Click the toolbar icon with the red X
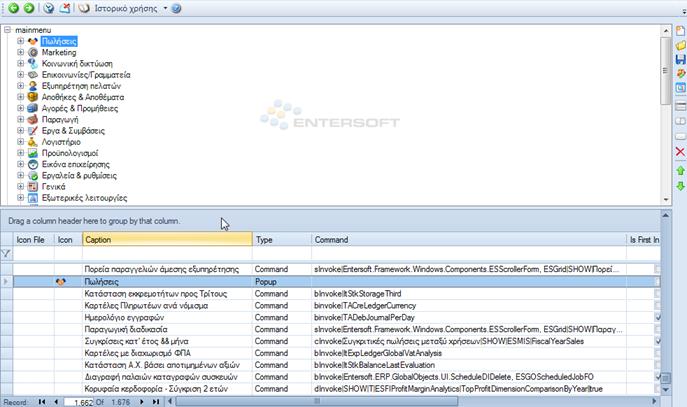Image resolution: width=687 pixels, height=407 pixels. pos(64,8)
